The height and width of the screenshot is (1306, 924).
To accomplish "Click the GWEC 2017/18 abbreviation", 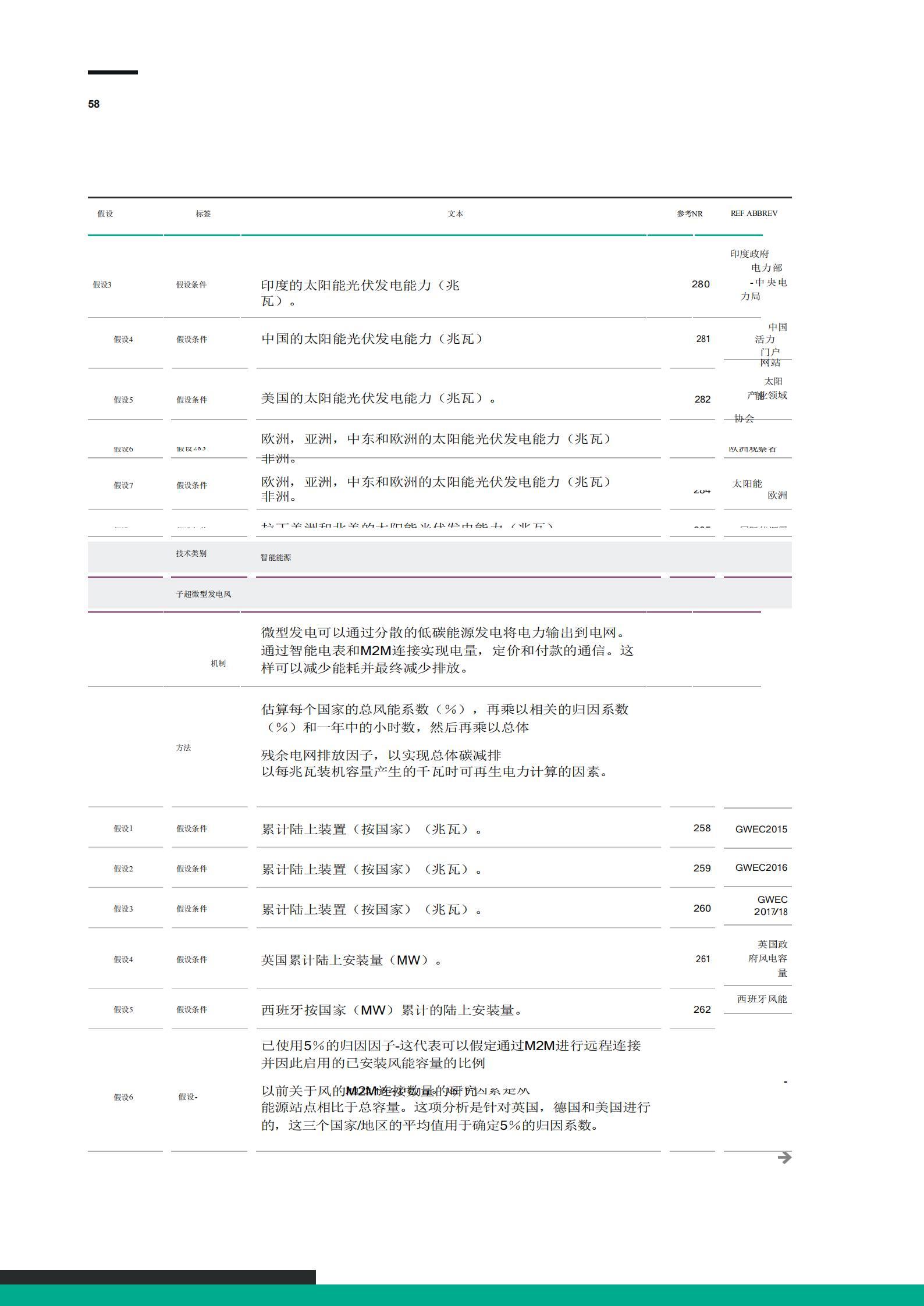I will click(x=771, y=906).
